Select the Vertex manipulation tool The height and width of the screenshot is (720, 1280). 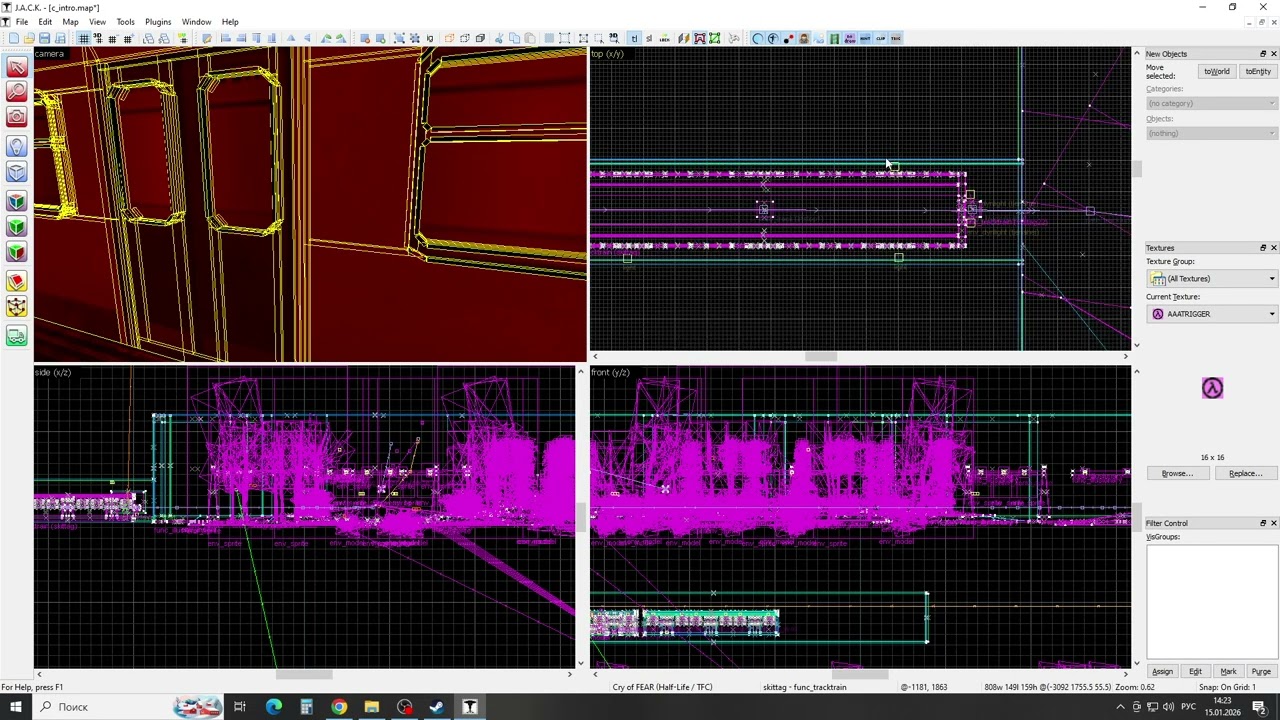coord(16,308)
